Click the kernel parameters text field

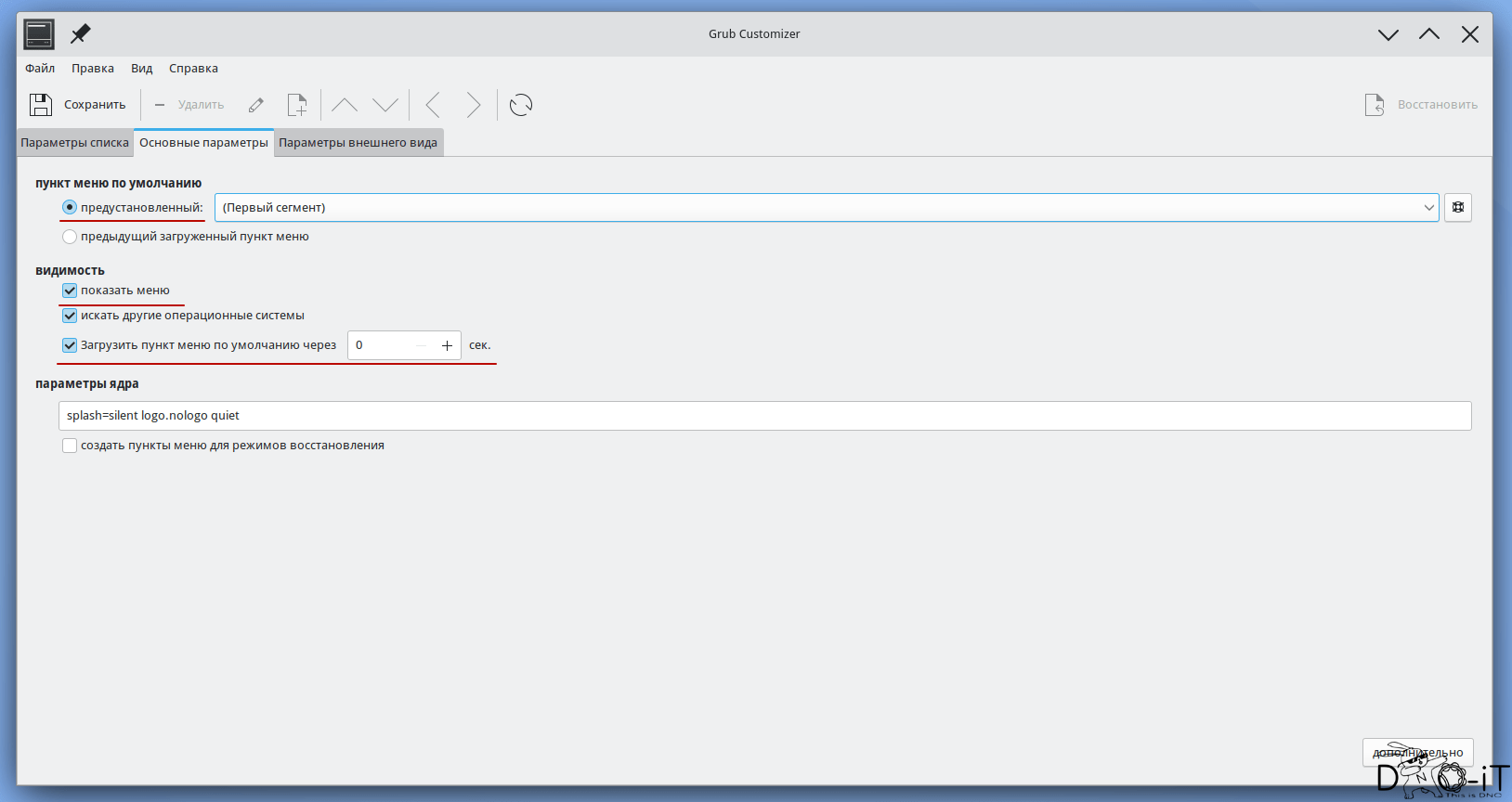point(763,416)
